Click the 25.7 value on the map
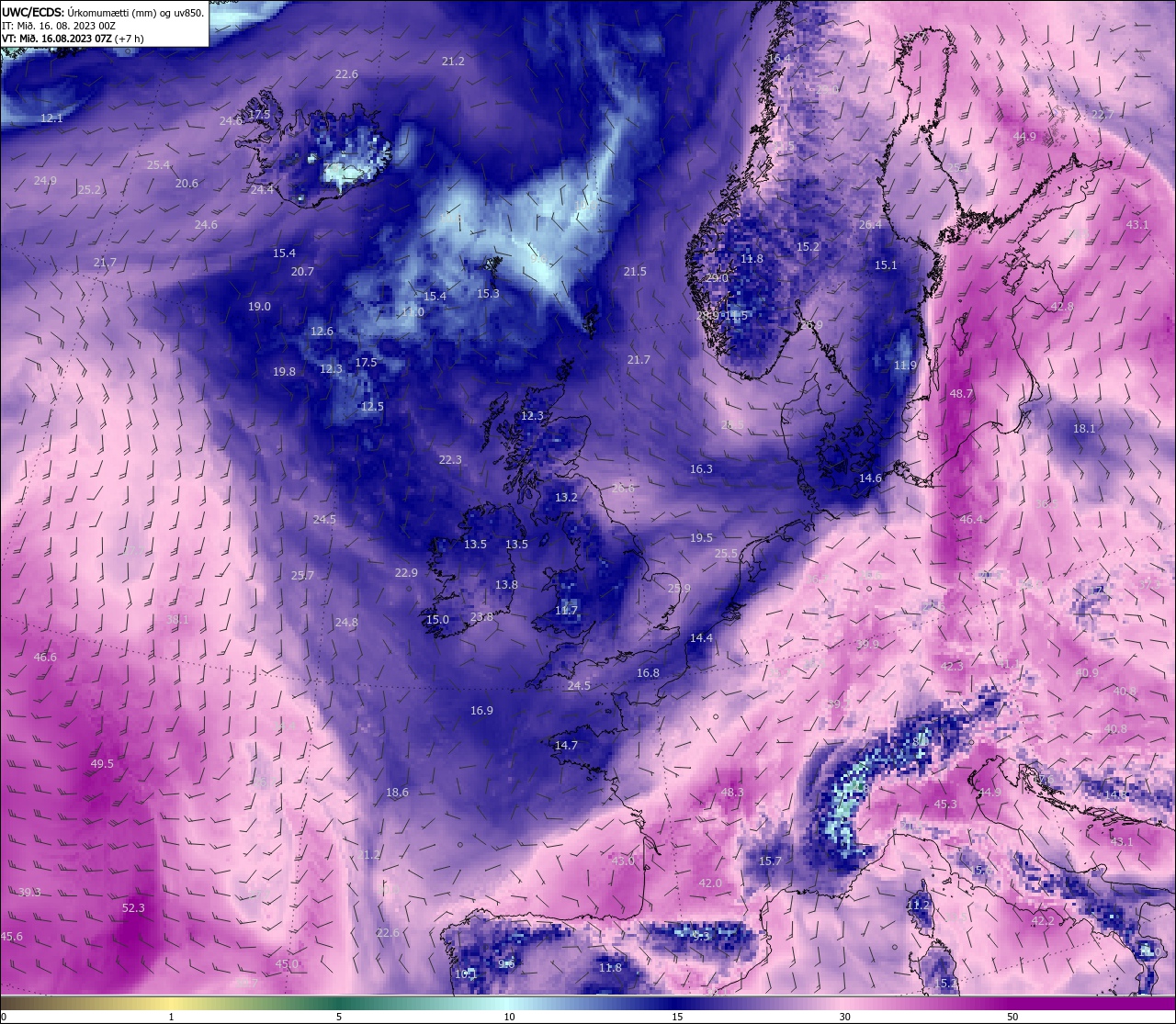 point(302,575)
